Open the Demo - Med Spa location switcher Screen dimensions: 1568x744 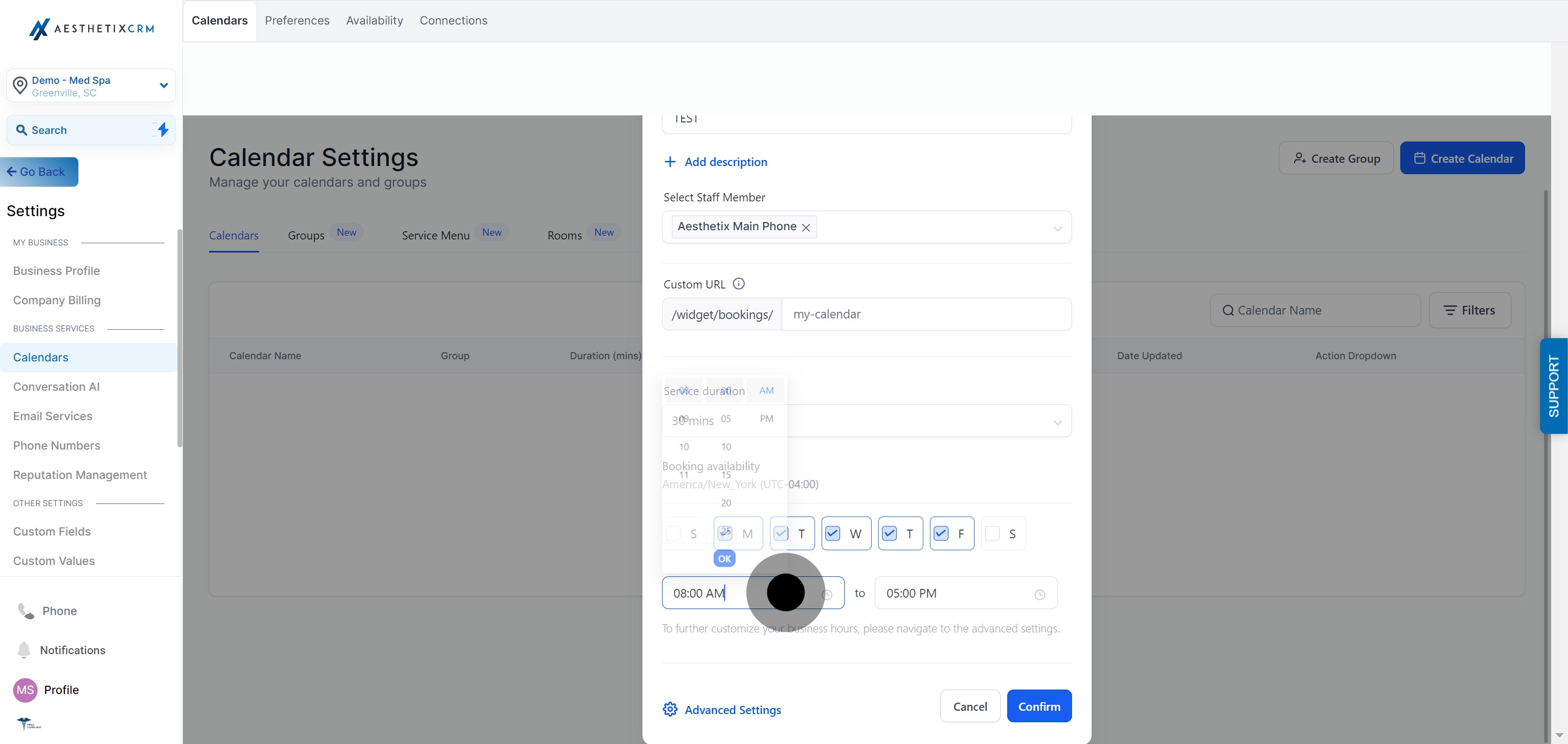click(91, 86)
